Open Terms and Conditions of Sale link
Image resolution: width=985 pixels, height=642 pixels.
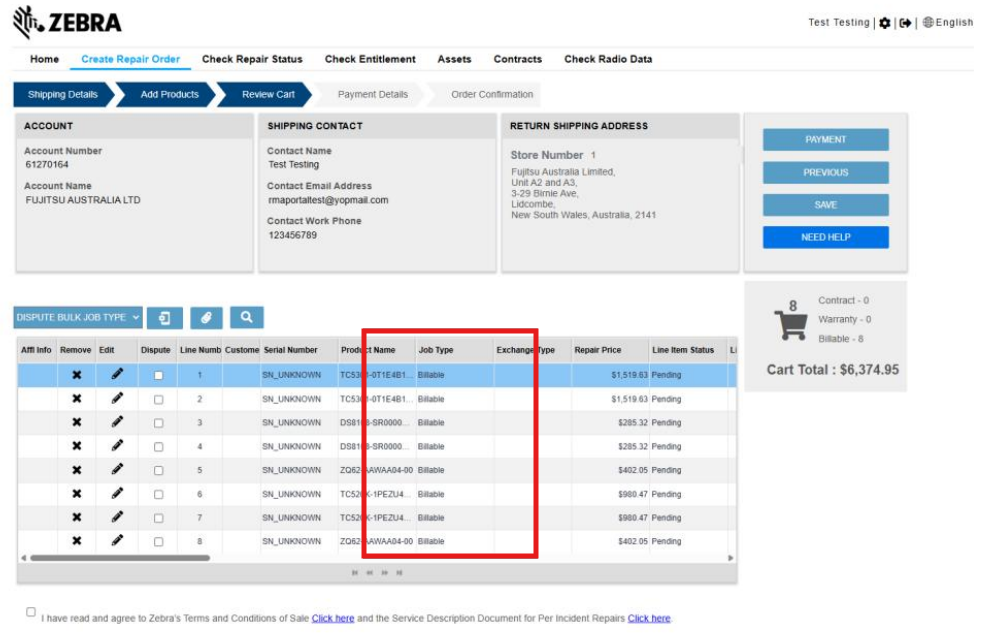[x=333, y=618]
